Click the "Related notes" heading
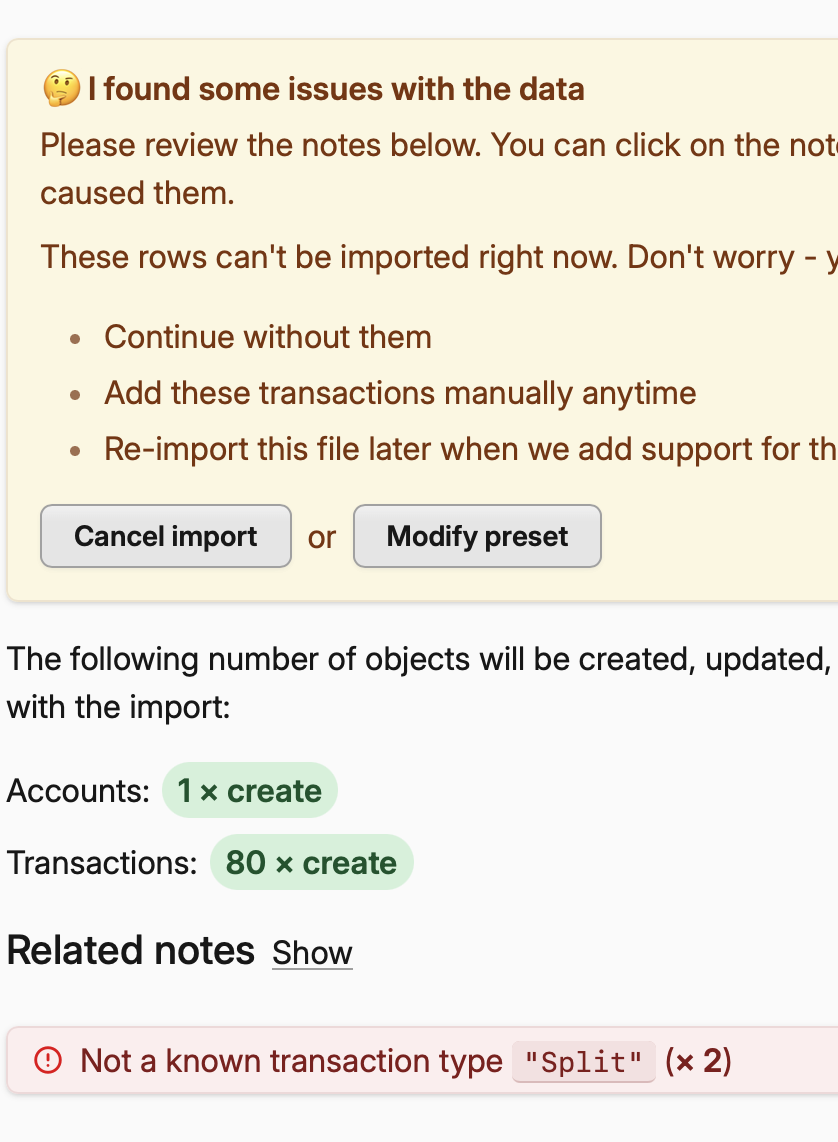Viewport: 838px width, 1142px height. tap(131, 950)
